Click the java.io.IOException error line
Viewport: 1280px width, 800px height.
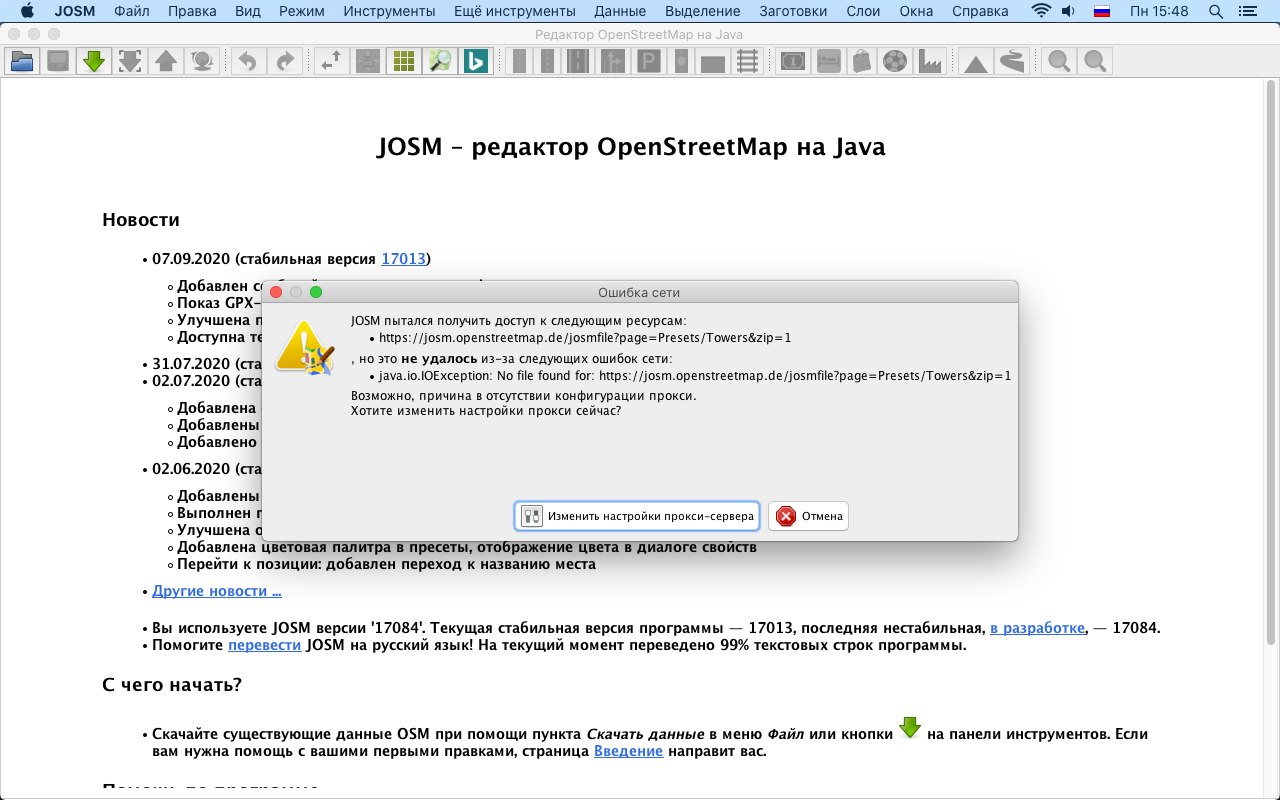[x=695, y=376]
